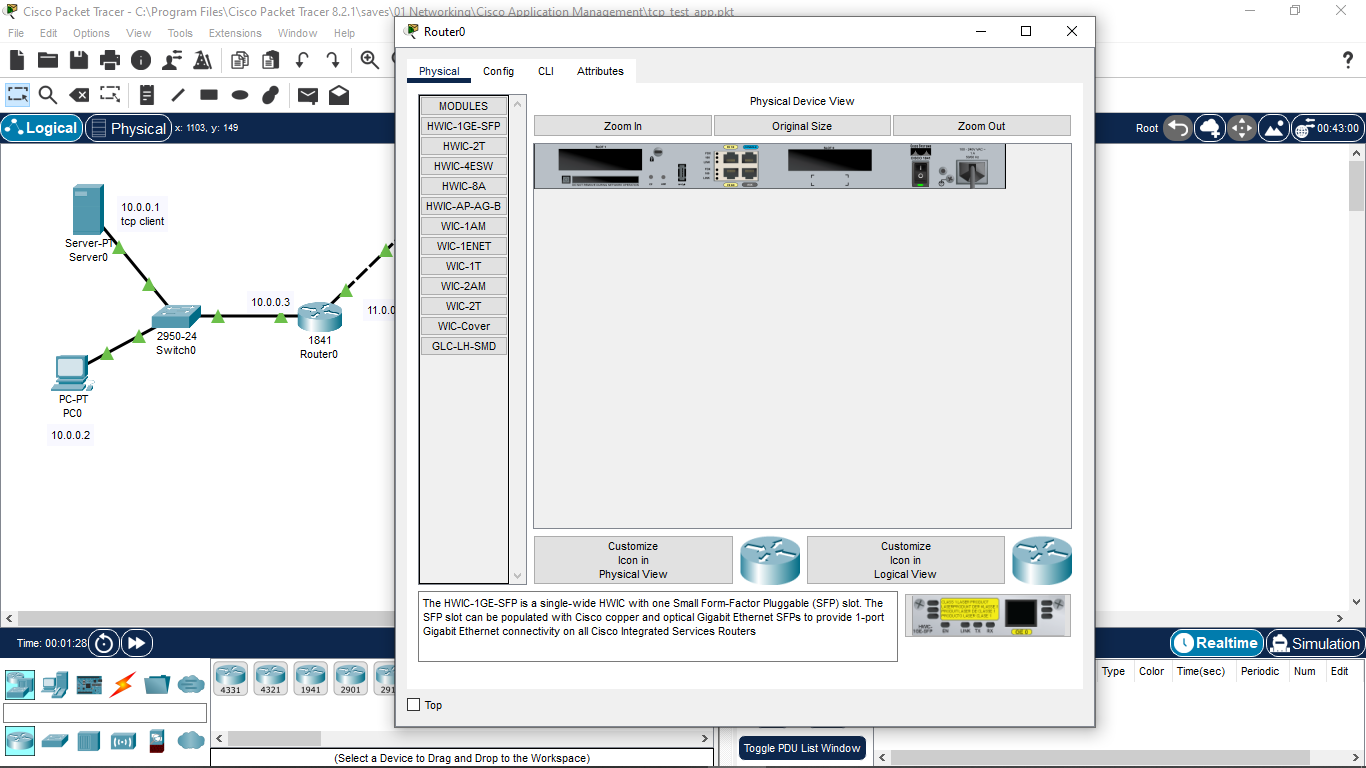1366x768 pixels.
Task: Click the Power Cycle Devices icon
Action: tap(104, 643)
